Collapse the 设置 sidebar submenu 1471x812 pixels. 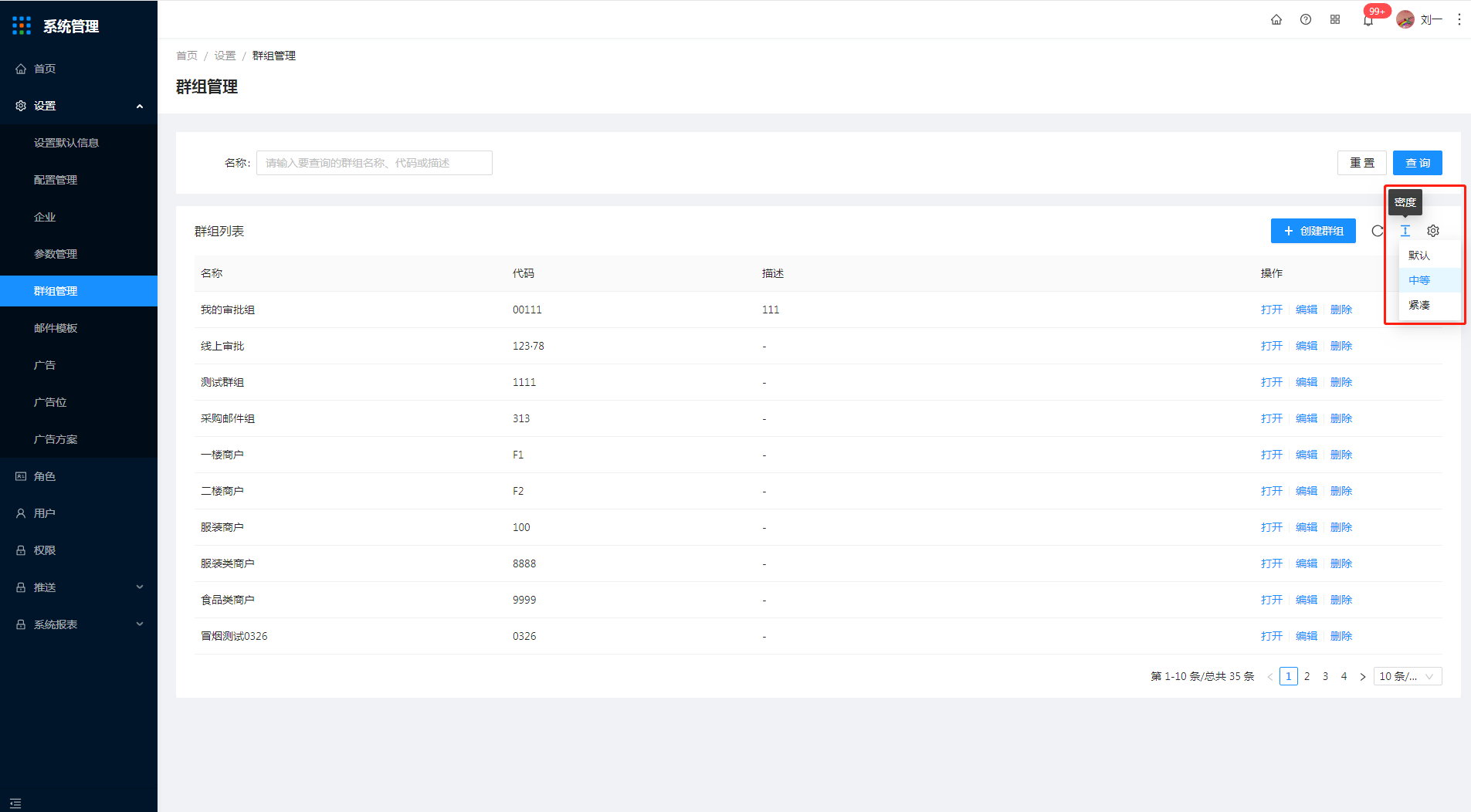(140, 106)
